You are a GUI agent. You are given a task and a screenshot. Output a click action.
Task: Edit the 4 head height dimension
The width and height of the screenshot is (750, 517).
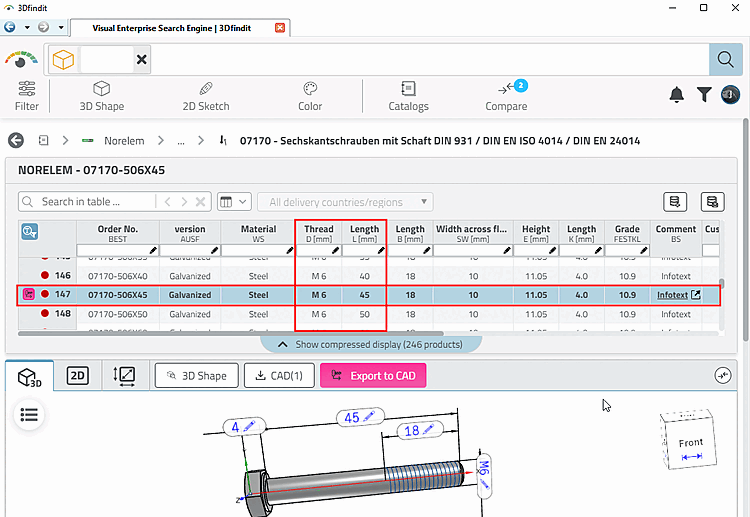click(x=243, y=427)
